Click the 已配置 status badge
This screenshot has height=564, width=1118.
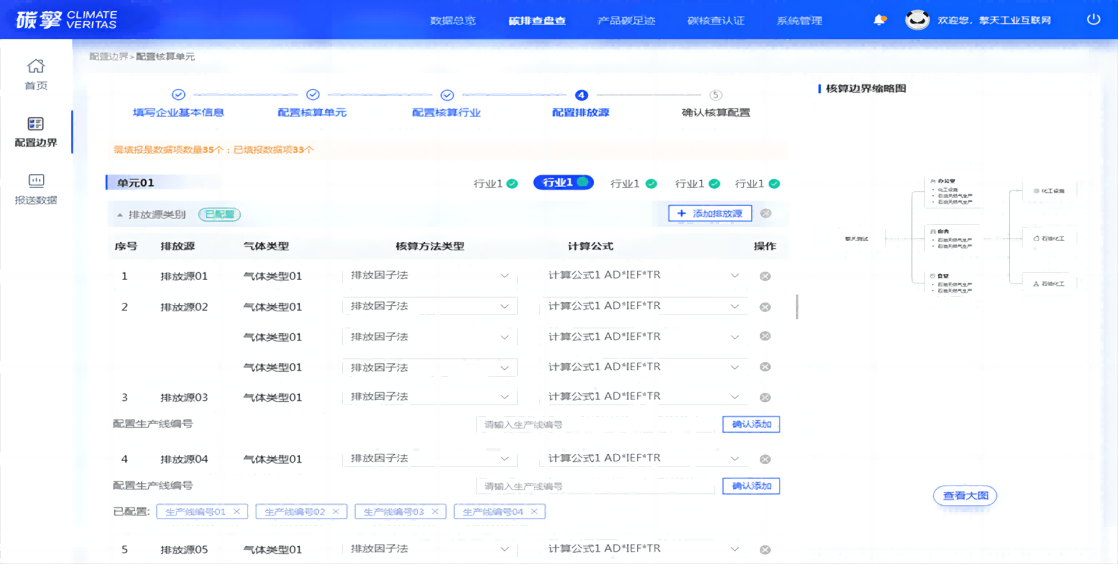[220, 214]
